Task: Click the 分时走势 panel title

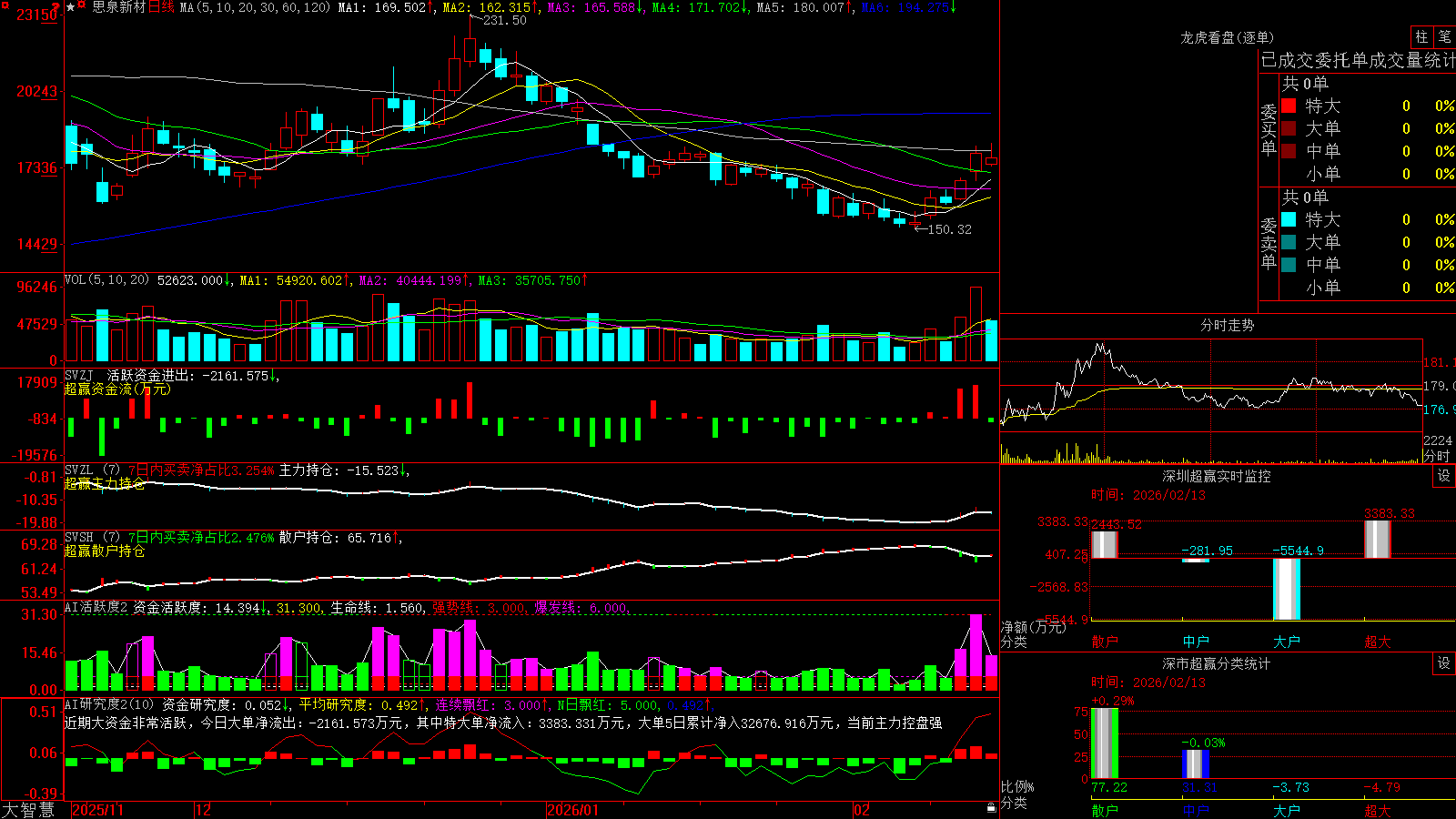Action: [x=1227, y=325]
